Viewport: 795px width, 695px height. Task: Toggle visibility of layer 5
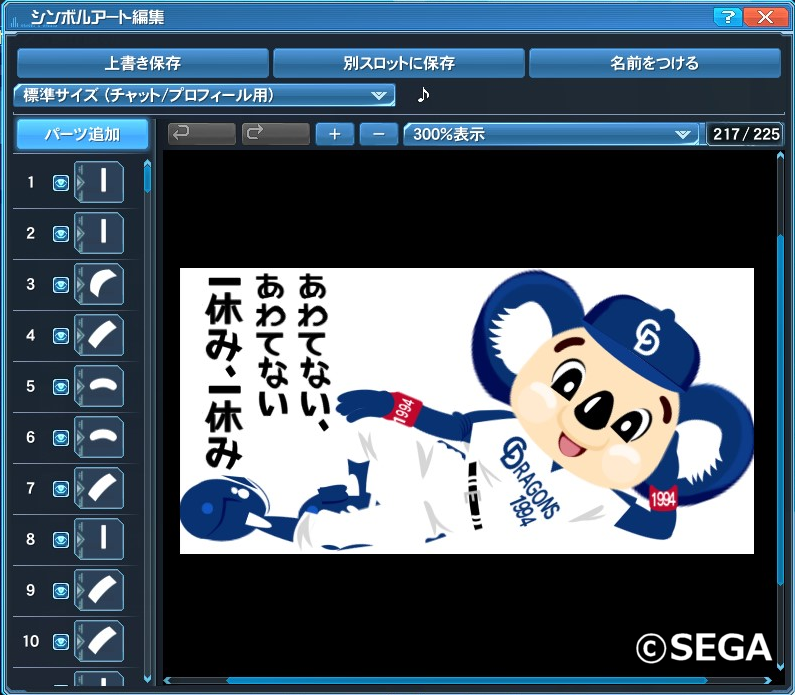(x=61, y=387)
